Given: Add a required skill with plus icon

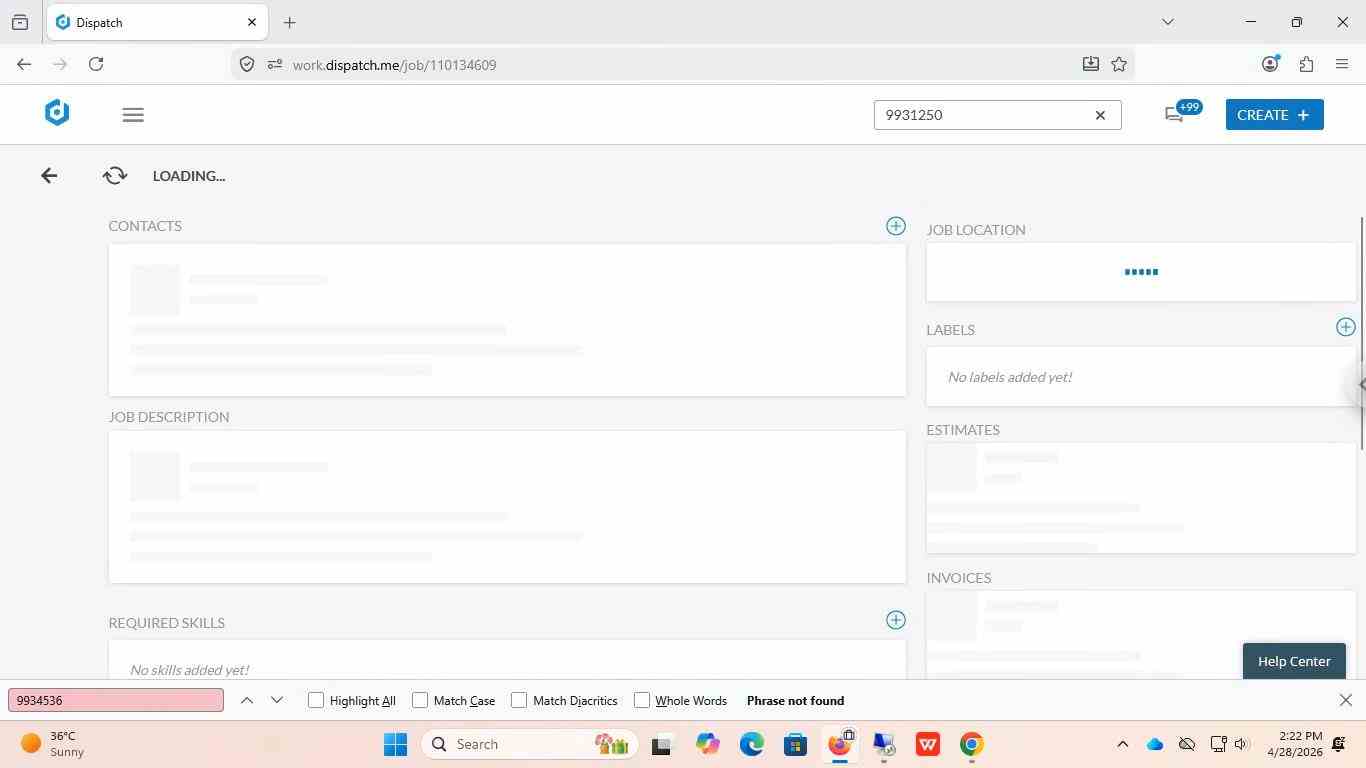Looking at the screenshot, I should tap(896, 620).
